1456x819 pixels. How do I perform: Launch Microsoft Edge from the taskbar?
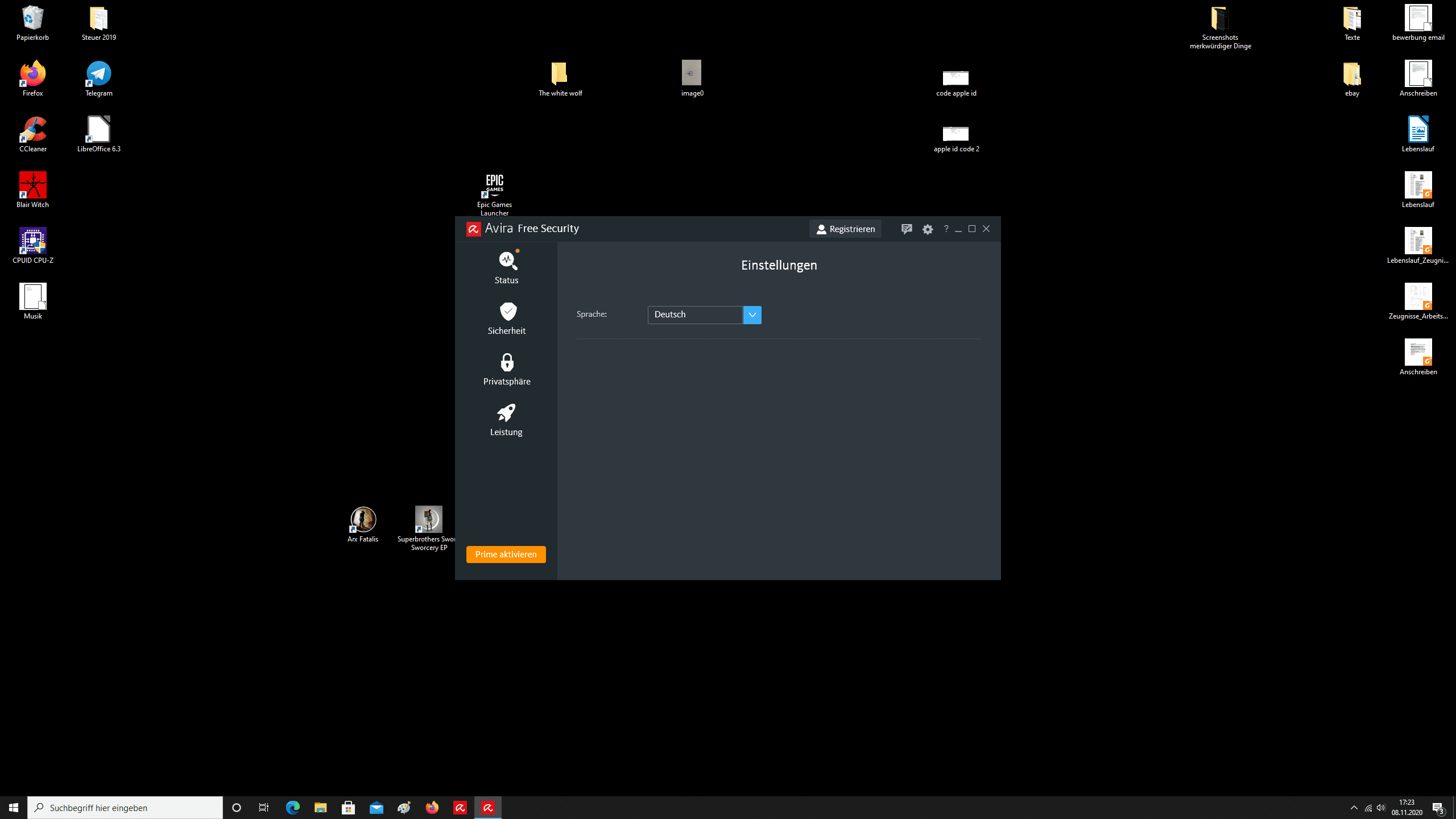(292, 808)
